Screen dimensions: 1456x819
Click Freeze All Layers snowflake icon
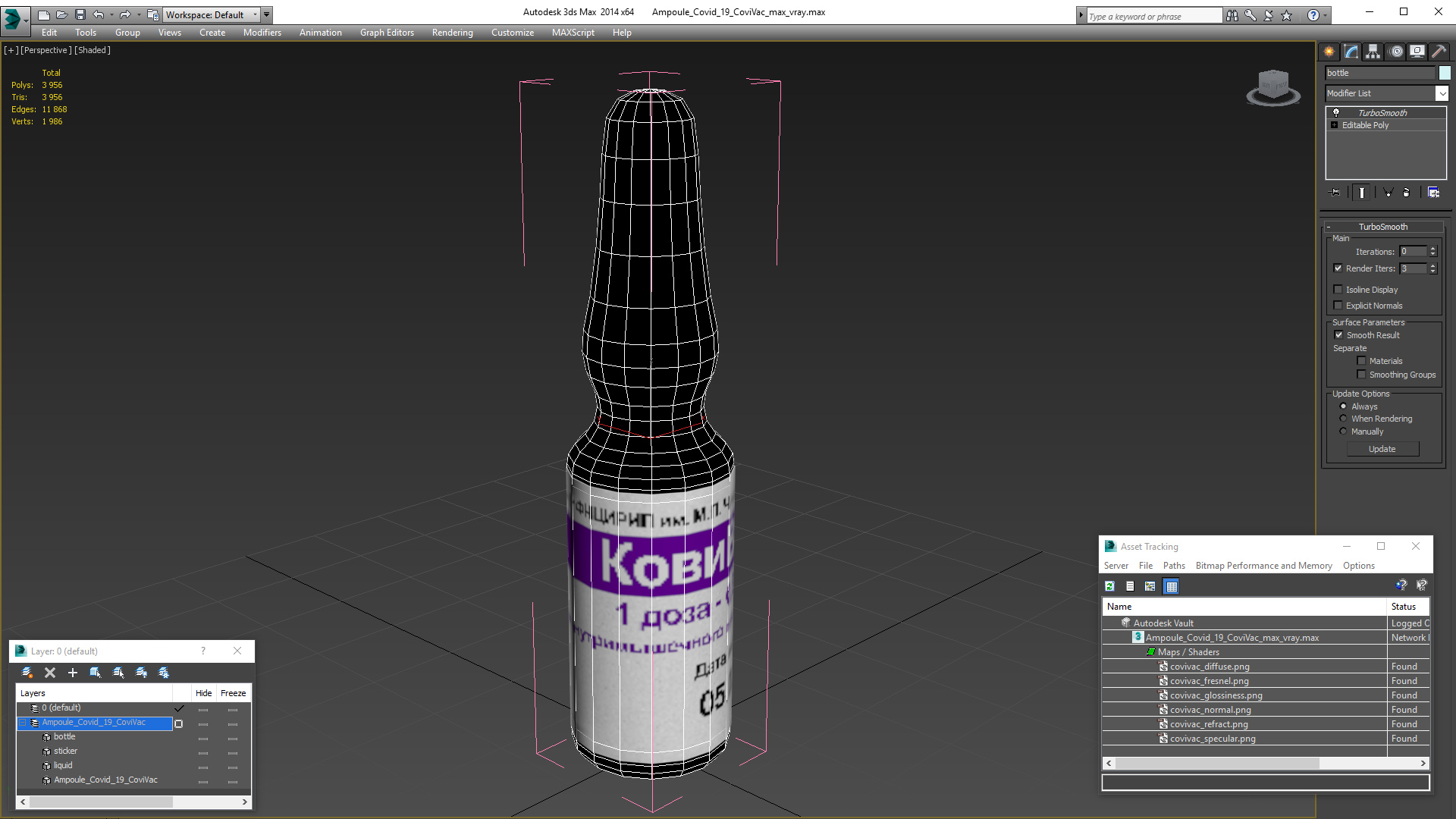point(164,673)
